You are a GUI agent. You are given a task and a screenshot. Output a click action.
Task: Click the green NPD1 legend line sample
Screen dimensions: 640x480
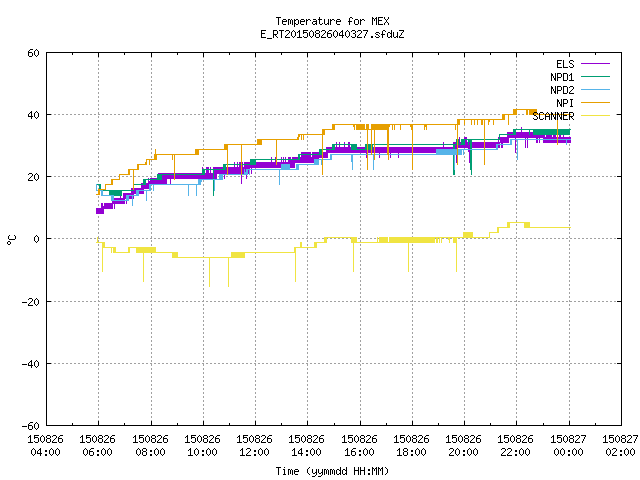595,76
